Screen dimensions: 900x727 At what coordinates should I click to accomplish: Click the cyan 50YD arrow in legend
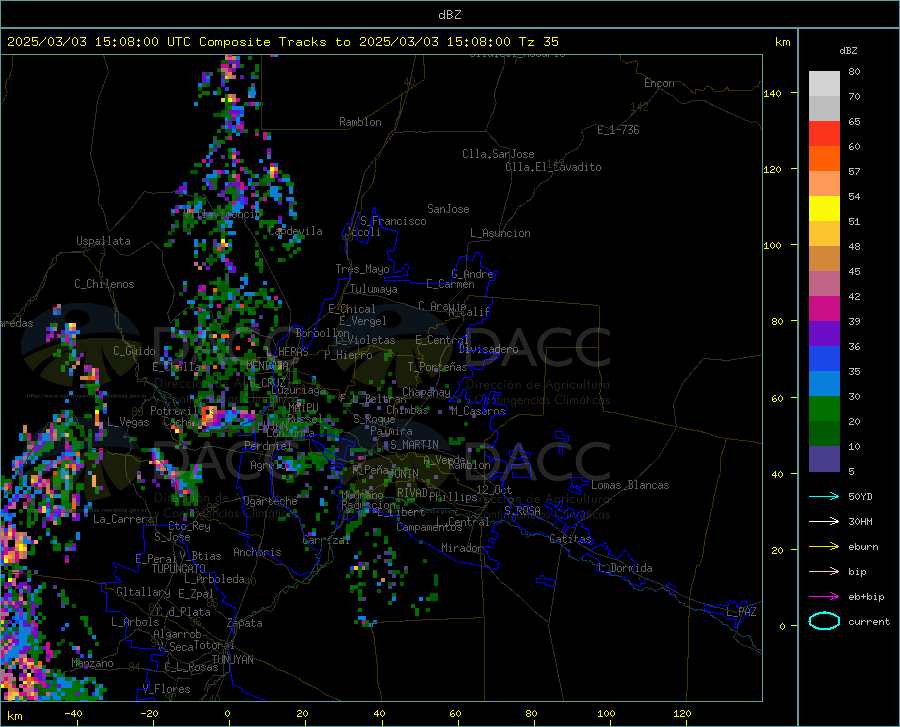[x=824, y=496]
